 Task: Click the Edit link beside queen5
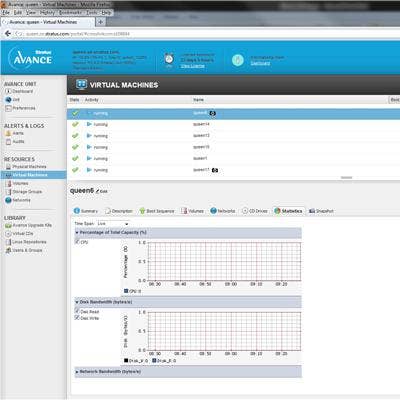[102, 191]
